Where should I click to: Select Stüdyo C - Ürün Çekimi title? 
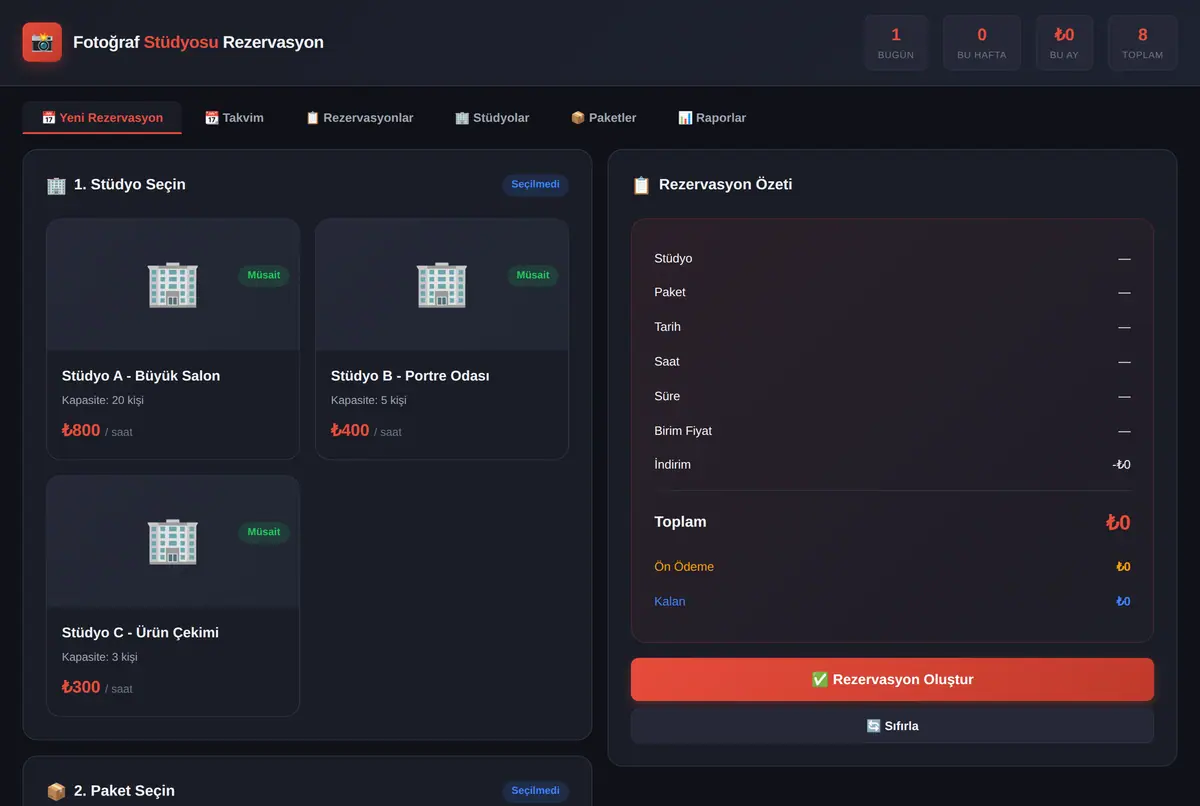(x=140, y=633)
